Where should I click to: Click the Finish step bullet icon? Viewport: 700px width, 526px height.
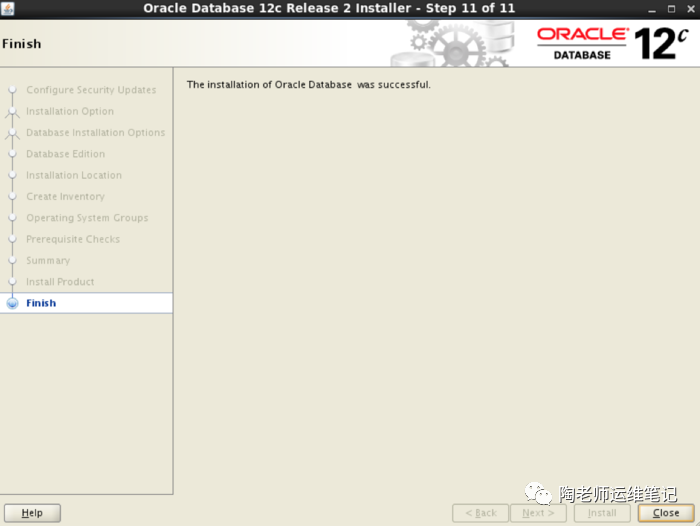(12, 303)
